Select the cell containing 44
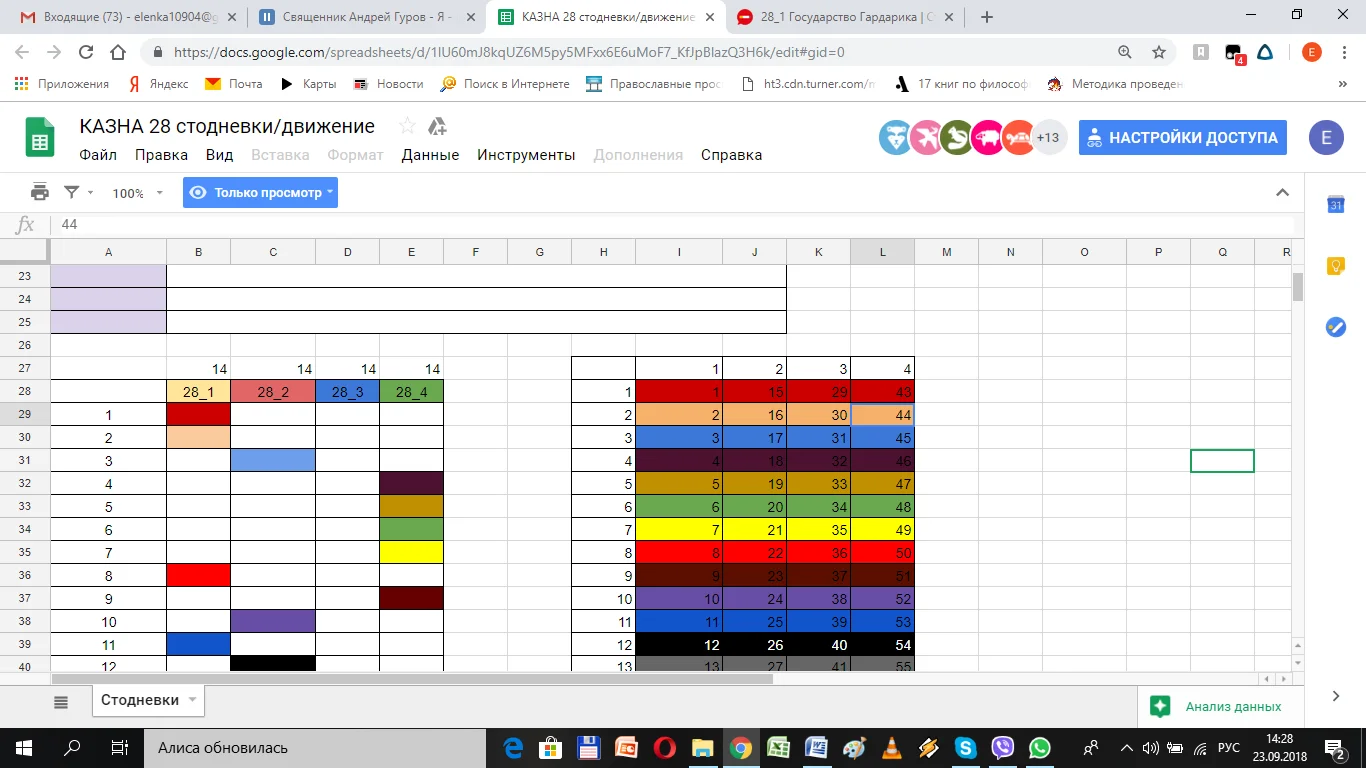 click(x=882, y=415)
